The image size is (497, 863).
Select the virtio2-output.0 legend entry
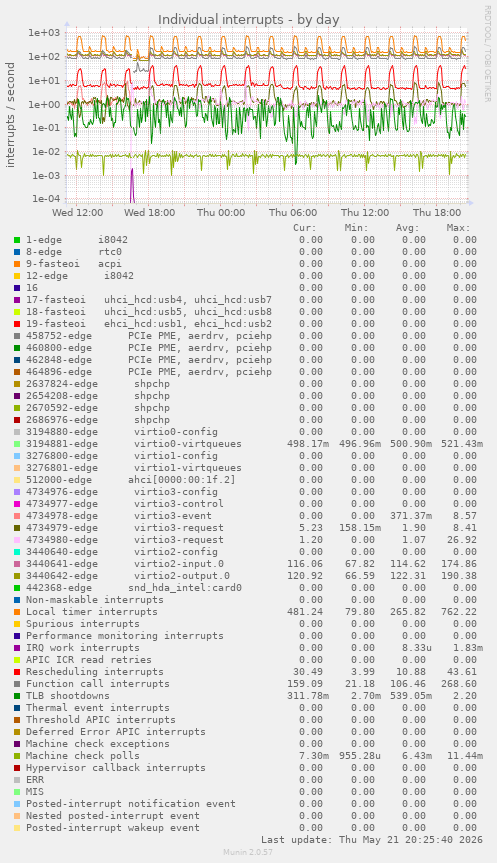pyautogui.click(x=128, y=576)
